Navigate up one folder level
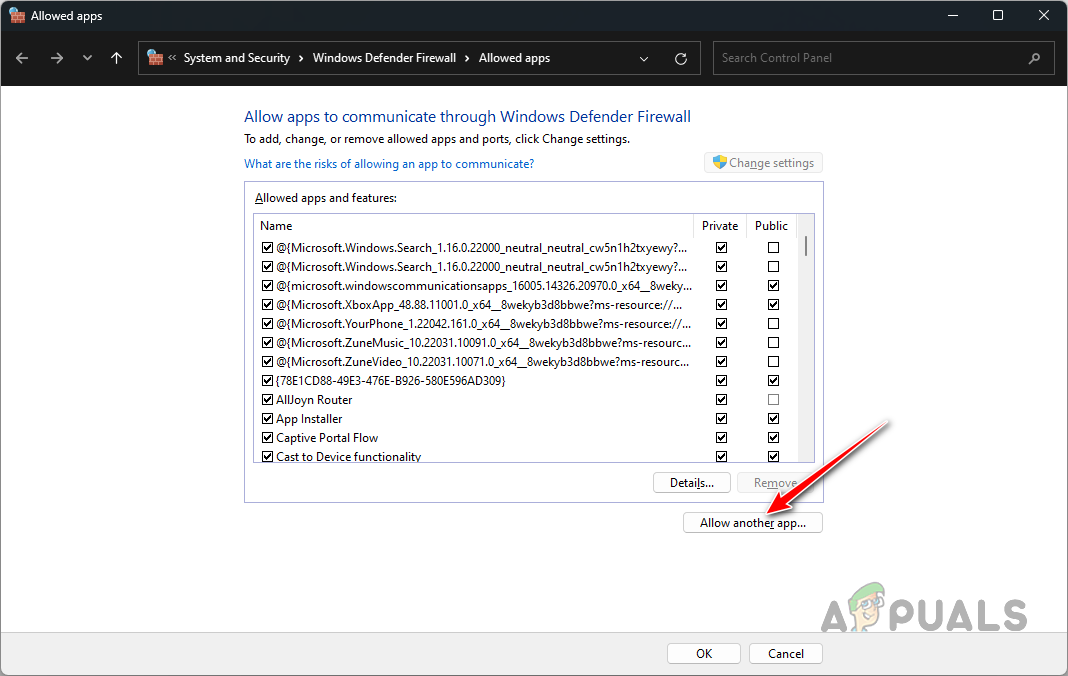The image size is (1068, 676). (116, 58)
